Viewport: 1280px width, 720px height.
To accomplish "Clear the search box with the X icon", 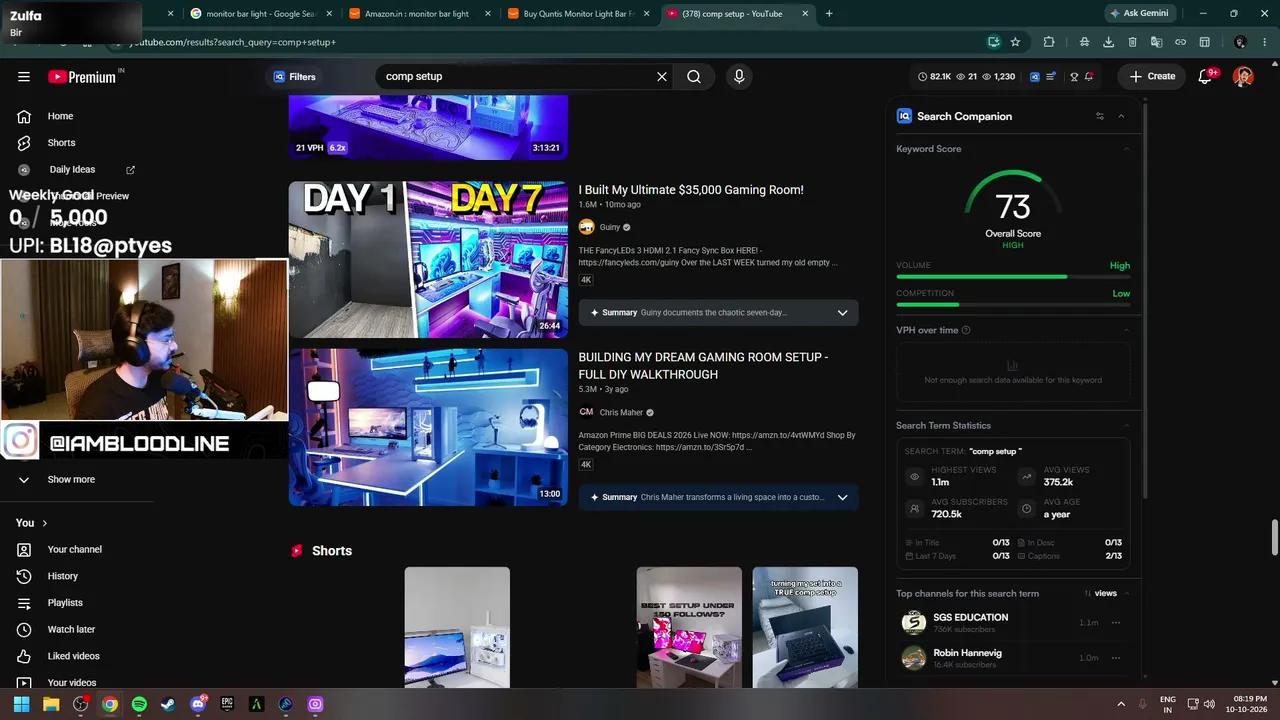I will [661, 76].
